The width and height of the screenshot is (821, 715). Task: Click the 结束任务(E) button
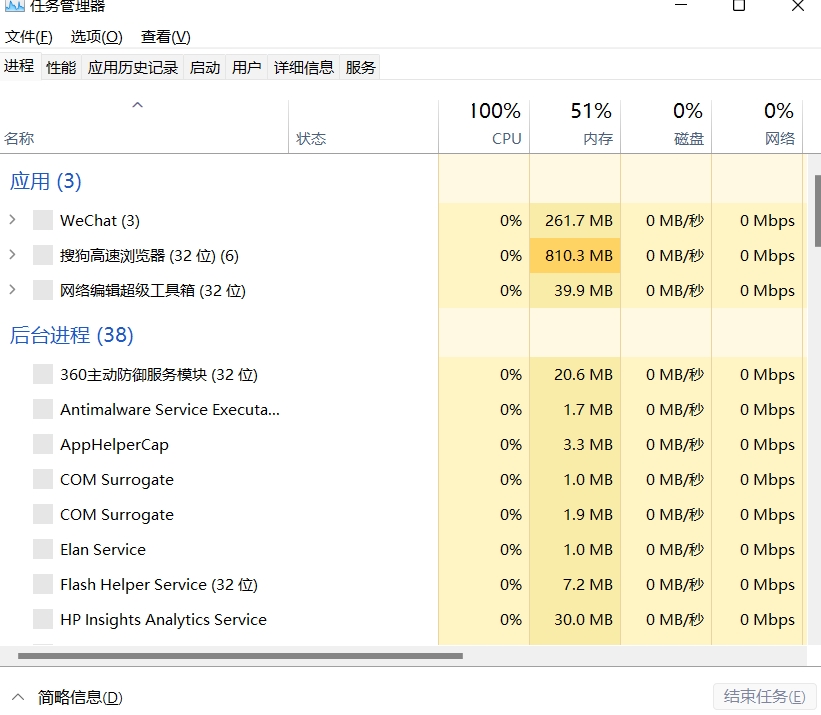pos(764,697)
